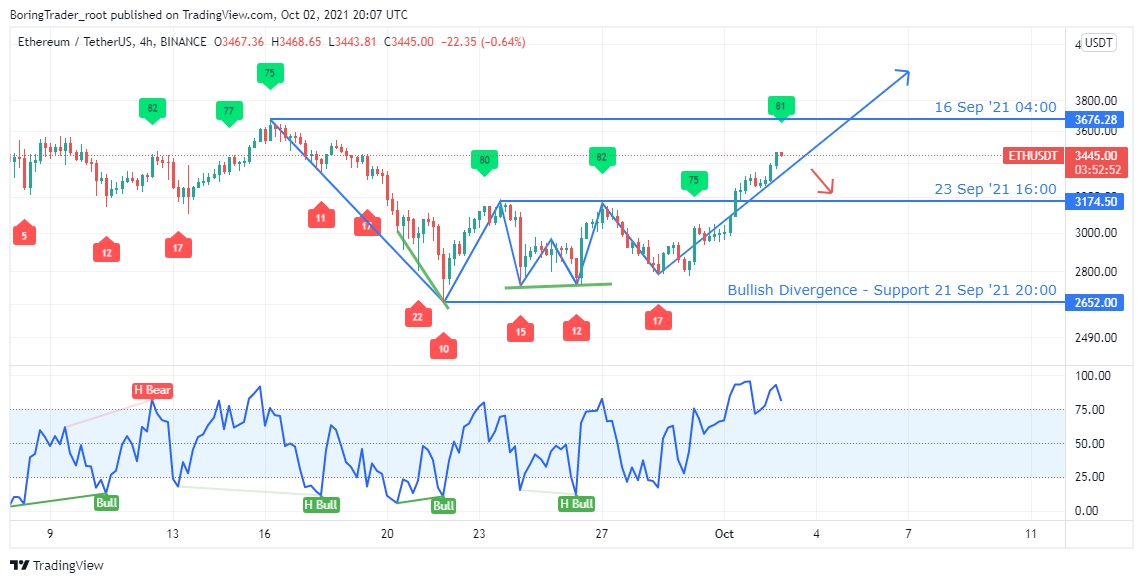Select the 3676.28 resistance price label
The image size is (1143, 583).
click(x=1094, y=119)
